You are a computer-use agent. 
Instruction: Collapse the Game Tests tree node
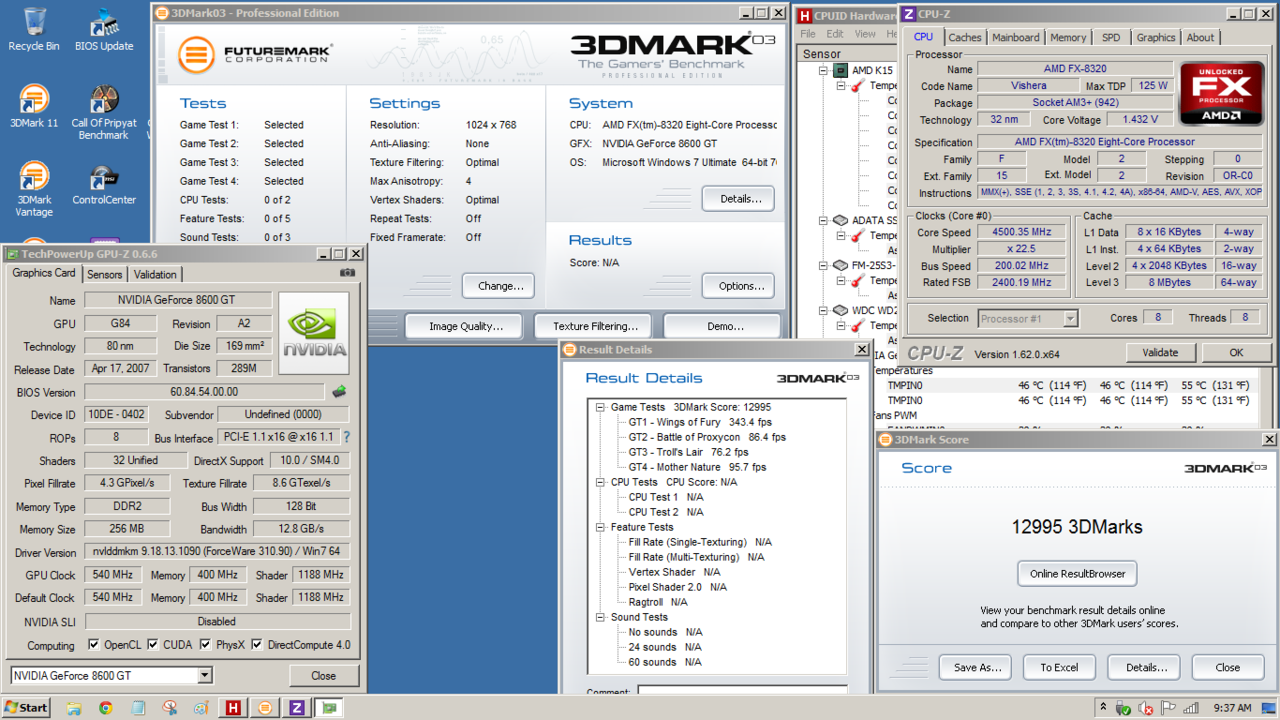click(601, 407)
